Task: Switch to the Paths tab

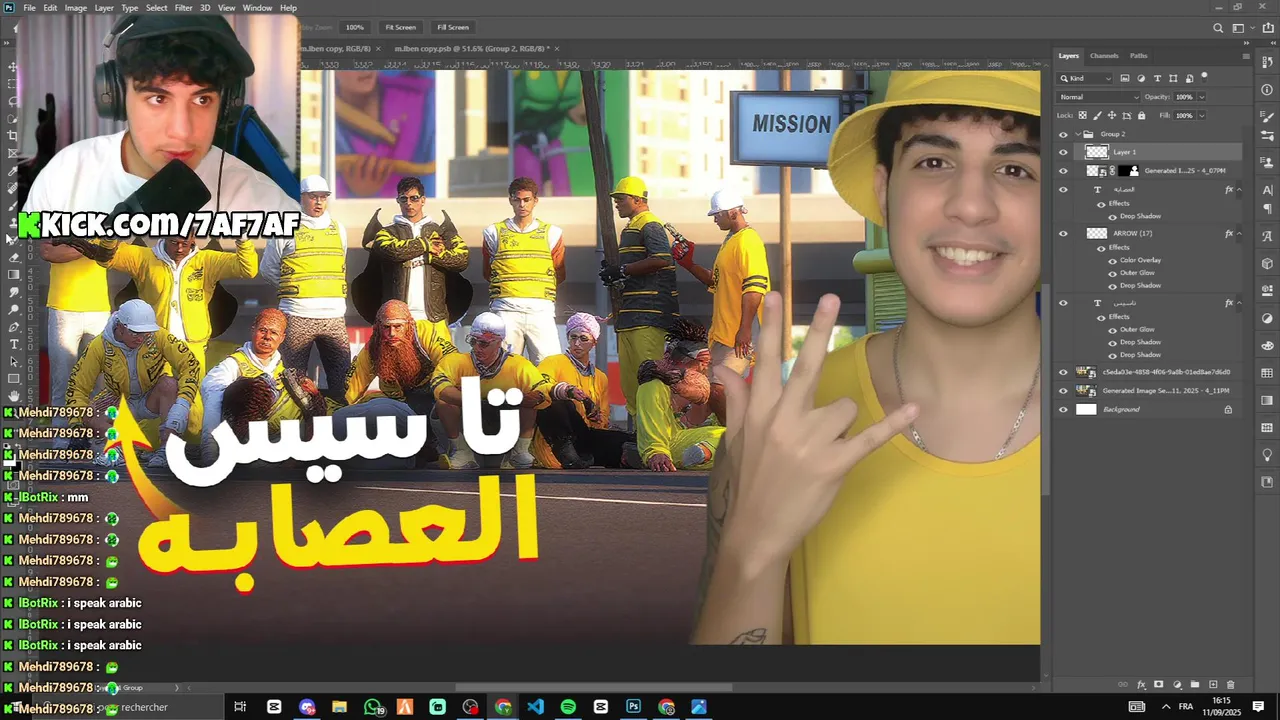Action: (x=1139, y=56)
